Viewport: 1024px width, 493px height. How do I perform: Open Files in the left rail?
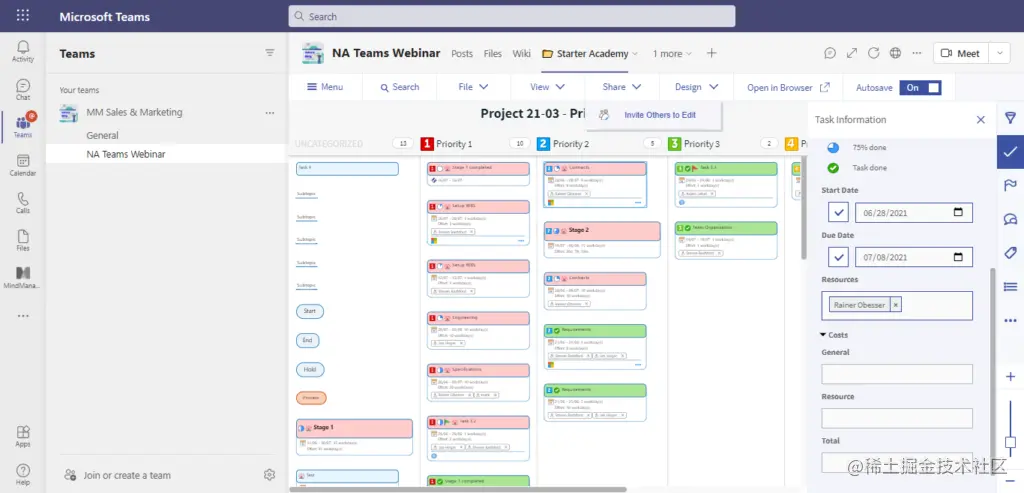23,240
